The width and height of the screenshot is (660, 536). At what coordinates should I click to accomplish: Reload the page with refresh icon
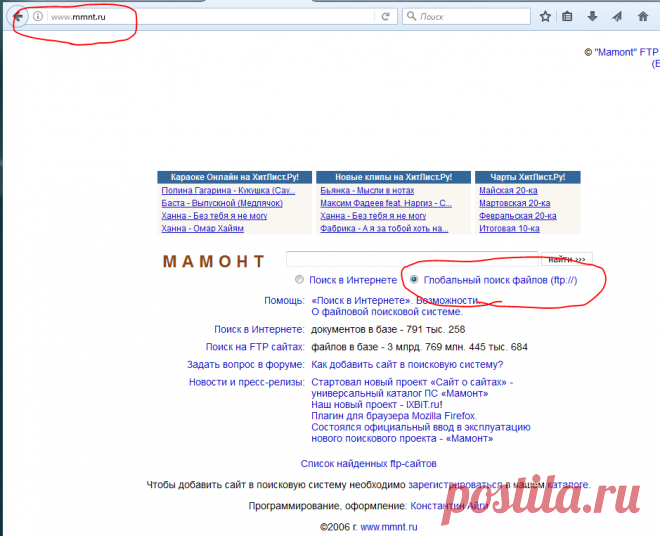point(385,17)
